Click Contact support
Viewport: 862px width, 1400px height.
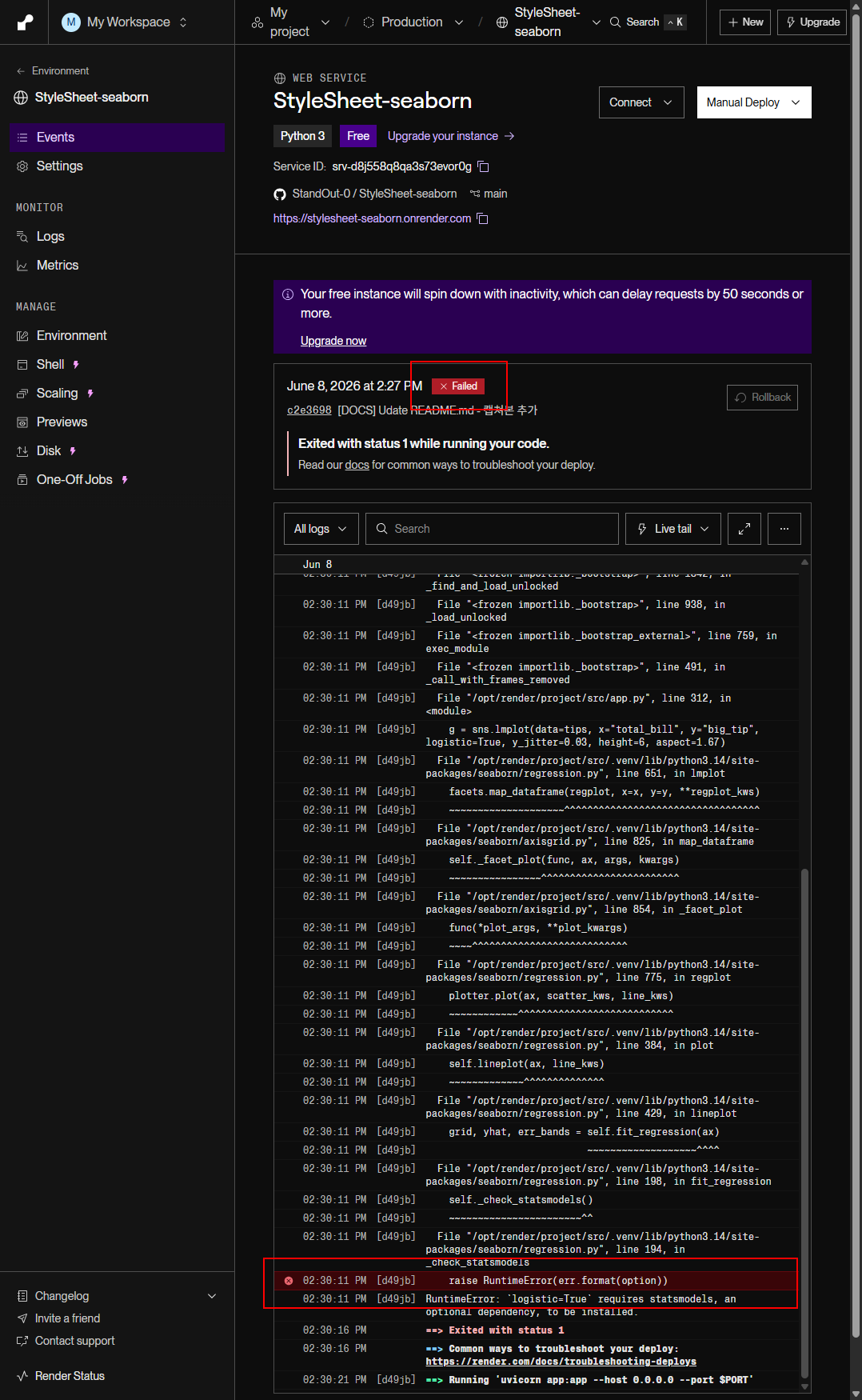(x=66, y=1341)
